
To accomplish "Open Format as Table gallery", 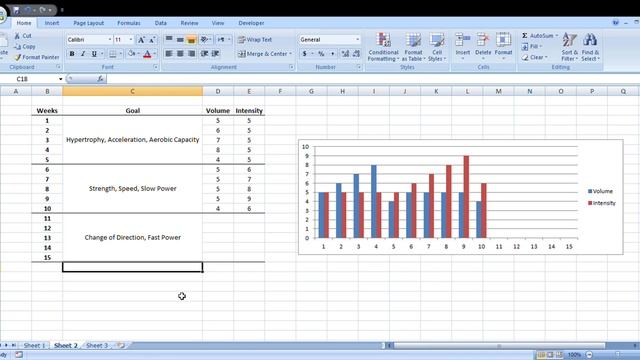I will tap(413, 47).
